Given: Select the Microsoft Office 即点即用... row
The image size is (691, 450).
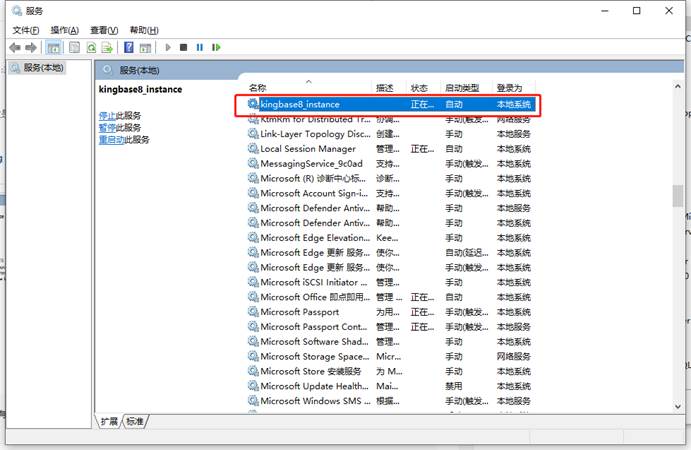Looking at the screenshot, I should pyautogui.click(x=390, y=297).
